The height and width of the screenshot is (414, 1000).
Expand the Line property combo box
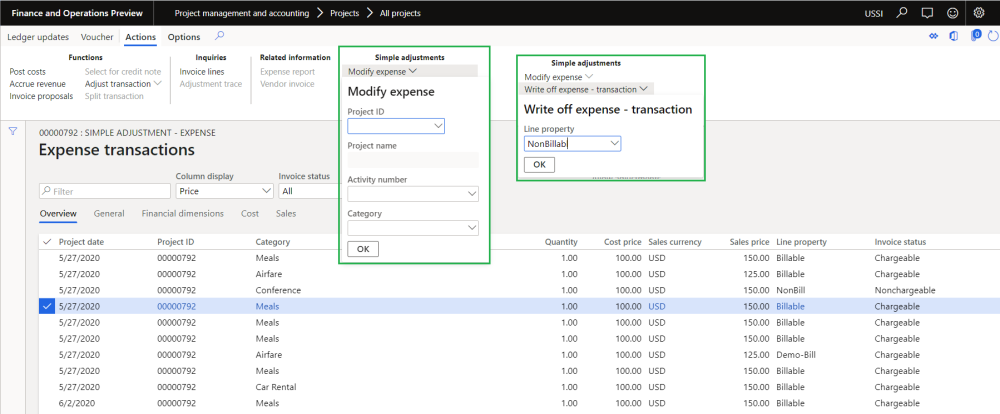pos(615,144)
